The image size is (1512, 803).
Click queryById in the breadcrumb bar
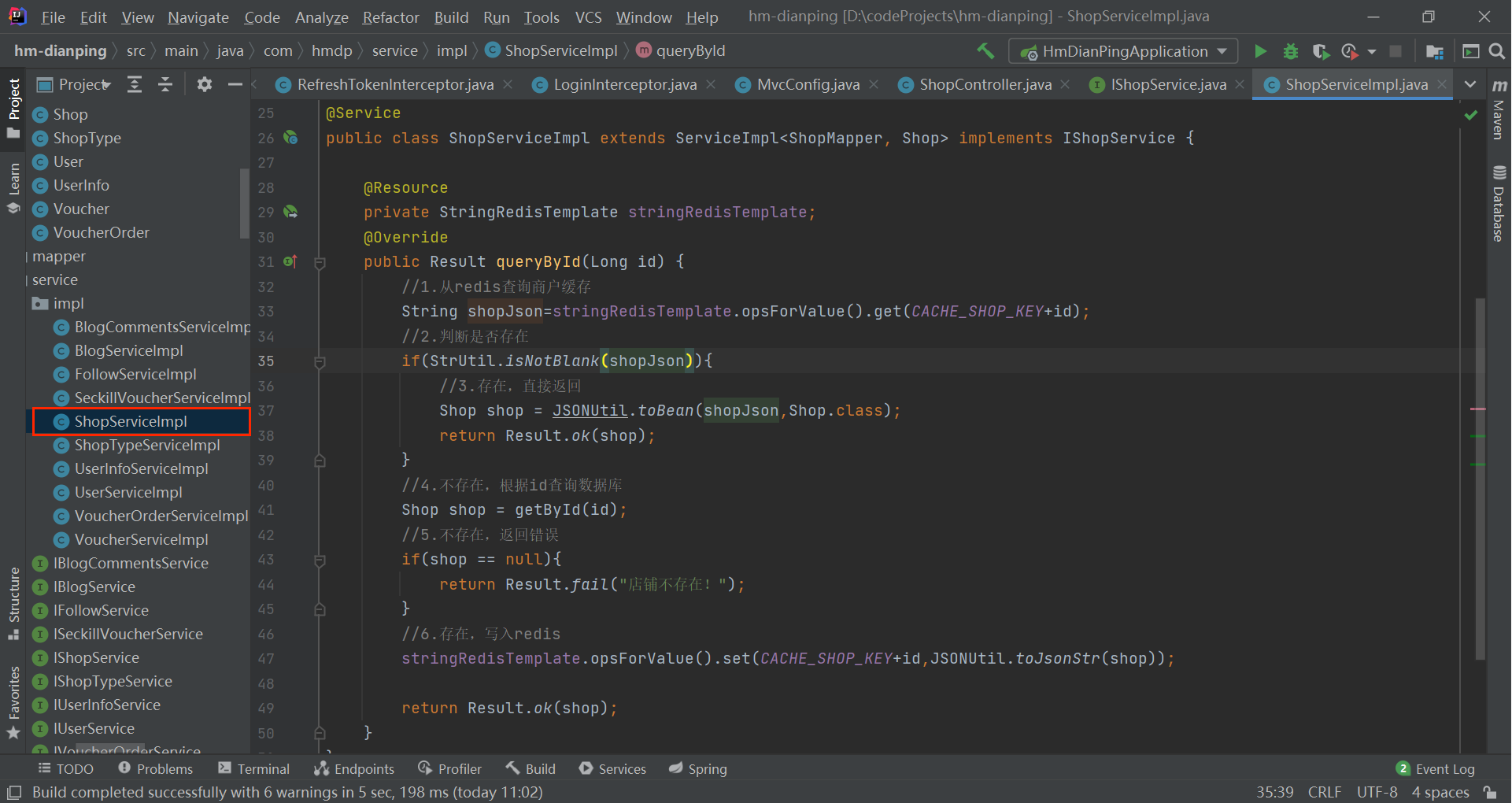point(690,50)
